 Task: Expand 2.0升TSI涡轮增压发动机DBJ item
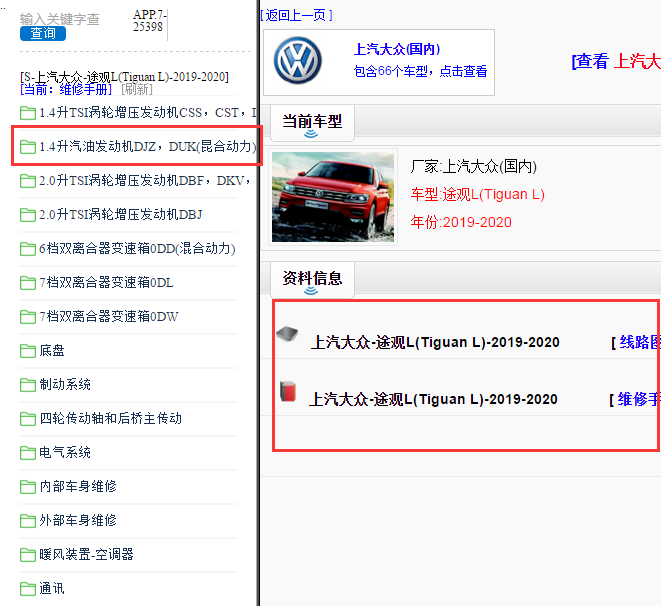coord(121,215)
